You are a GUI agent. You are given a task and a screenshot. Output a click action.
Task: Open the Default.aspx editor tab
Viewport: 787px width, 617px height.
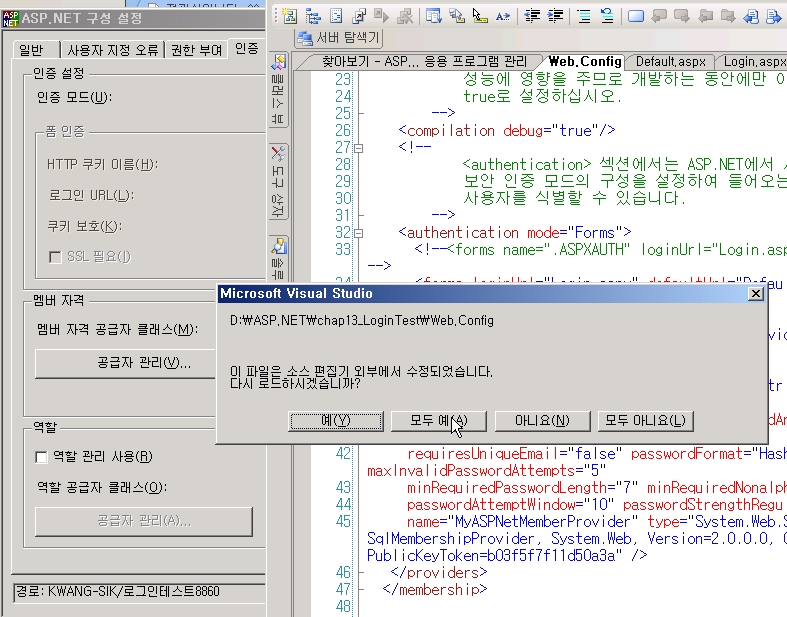click(671, 62)
